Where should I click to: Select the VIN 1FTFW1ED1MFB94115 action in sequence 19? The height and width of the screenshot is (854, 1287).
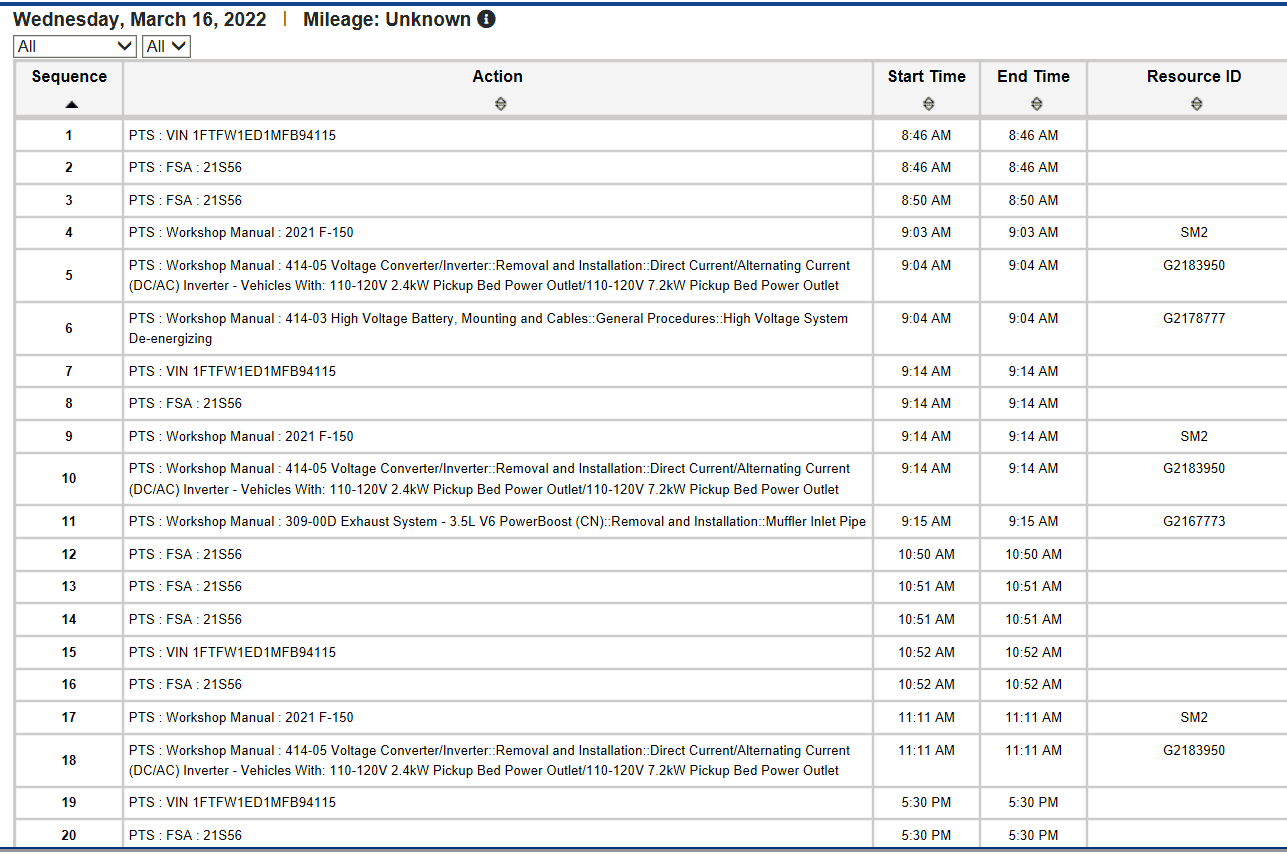coord(232,802)
